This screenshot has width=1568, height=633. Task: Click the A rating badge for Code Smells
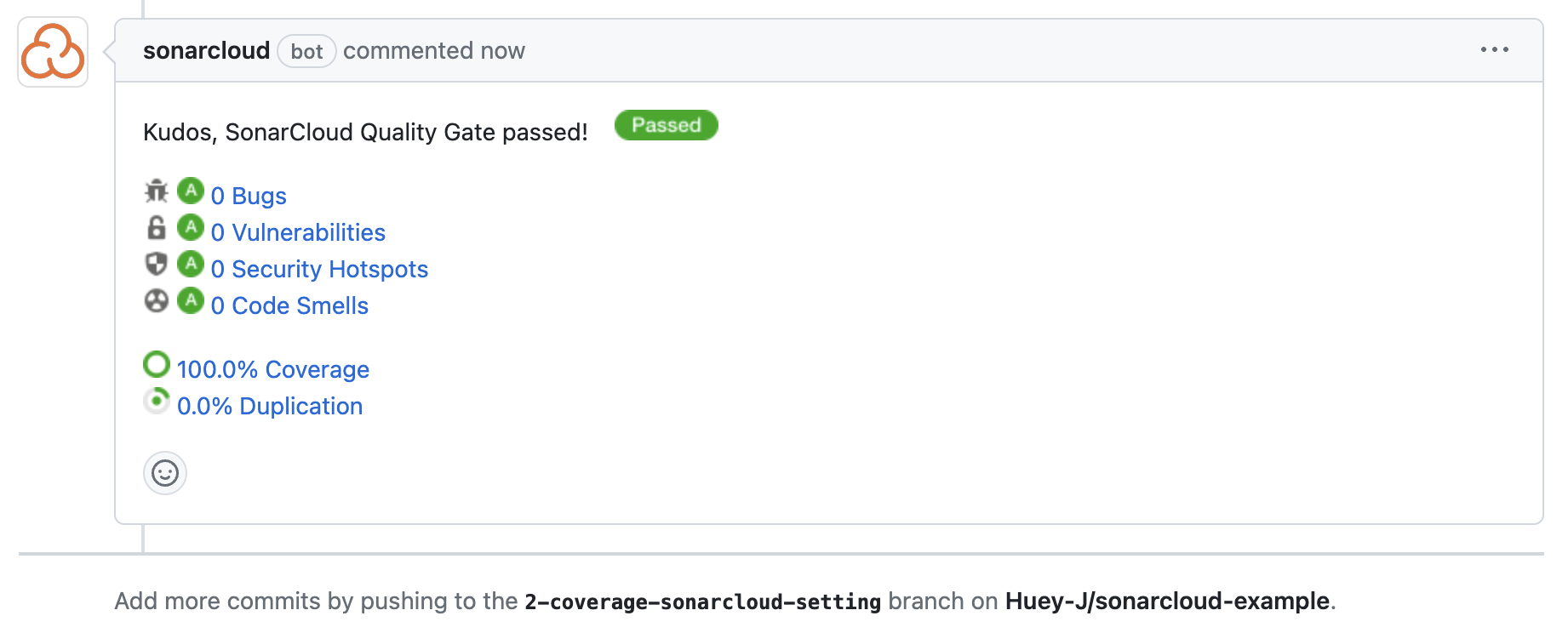point(191,300)
